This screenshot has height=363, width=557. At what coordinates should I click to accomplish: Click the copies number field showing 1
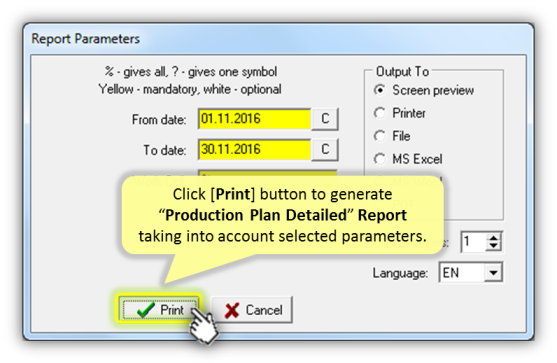tap(474, 242)
